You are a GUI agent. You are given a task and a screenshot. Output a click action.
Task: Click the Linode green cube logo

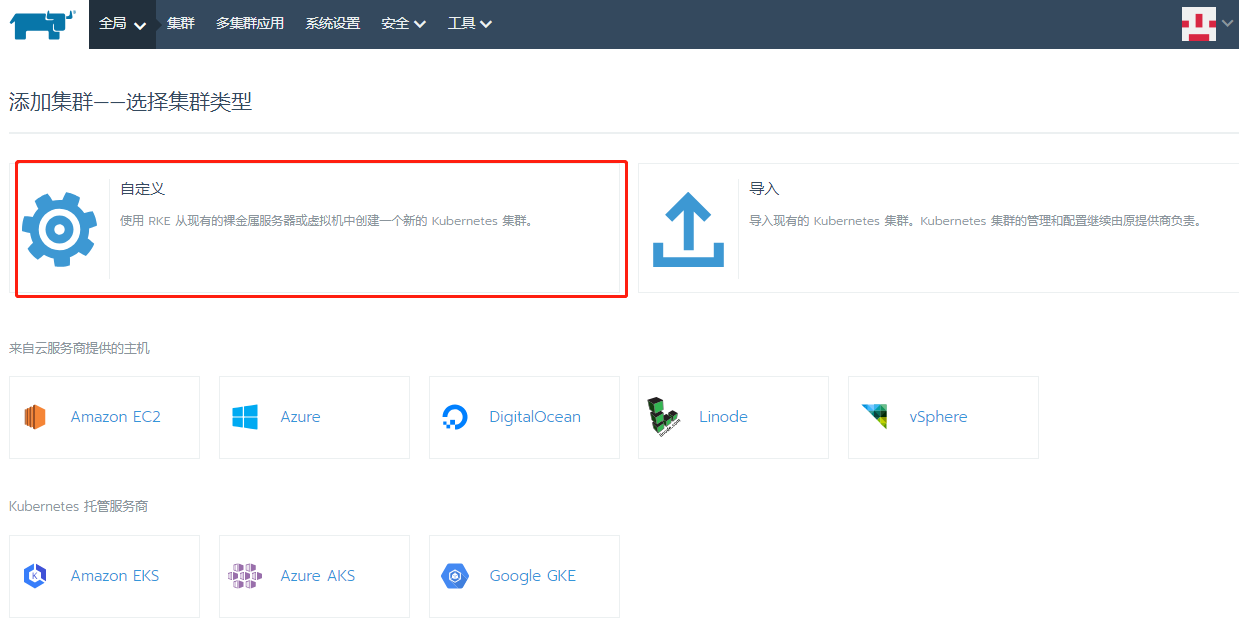tap(664, 417)
